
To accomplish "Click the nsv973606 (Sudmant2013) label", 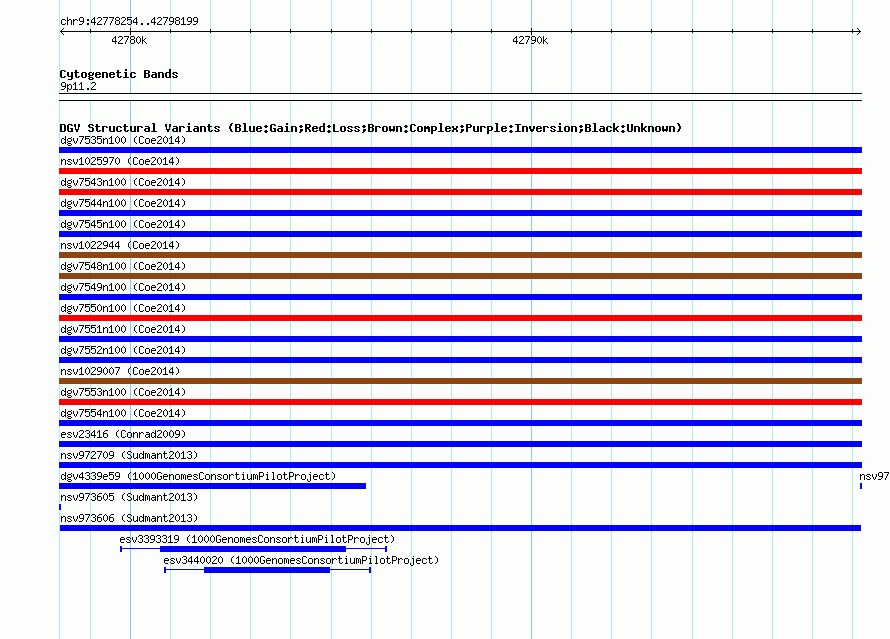I will [129, 518].
